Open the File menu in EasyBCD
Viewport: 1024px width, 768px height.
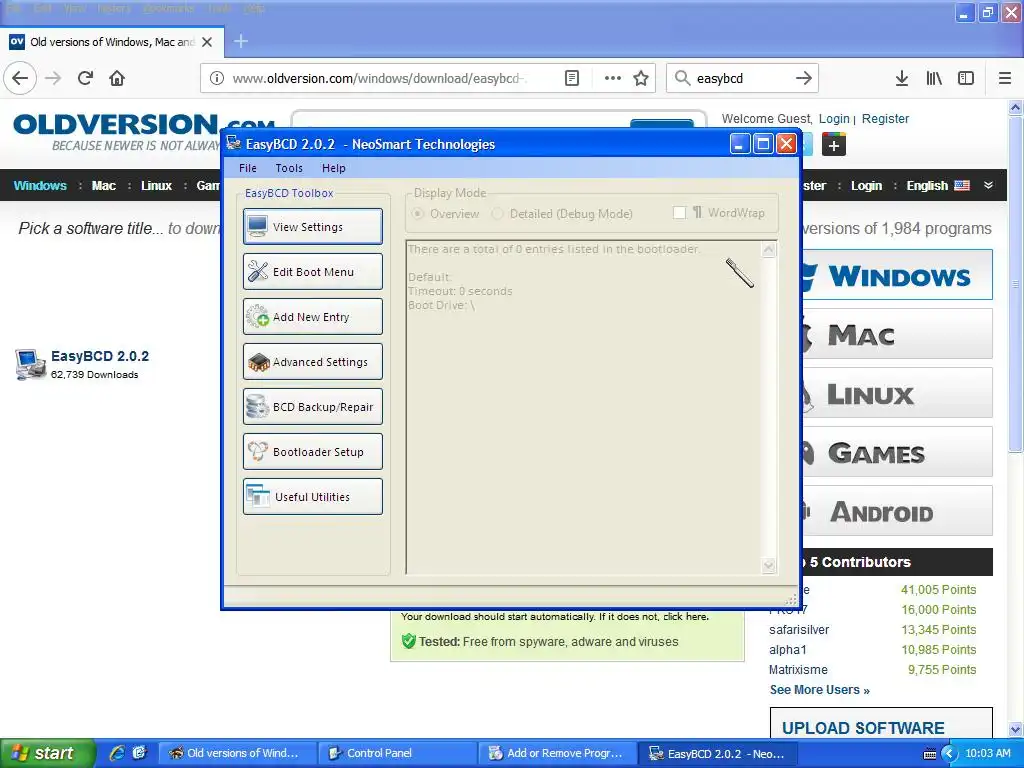[x=248, y=168]
